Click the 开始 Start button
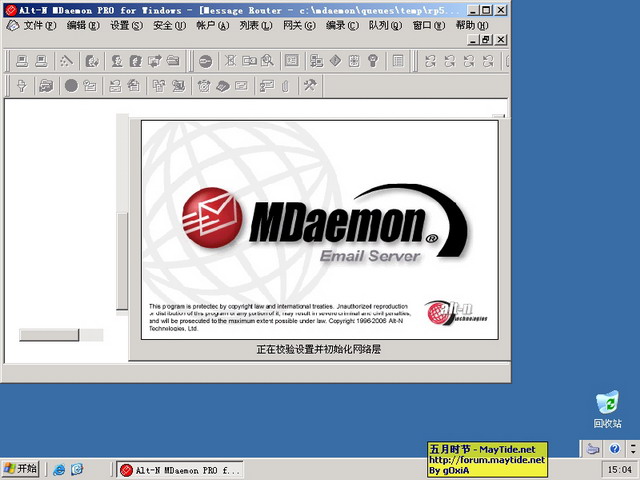 click(20, 469)
